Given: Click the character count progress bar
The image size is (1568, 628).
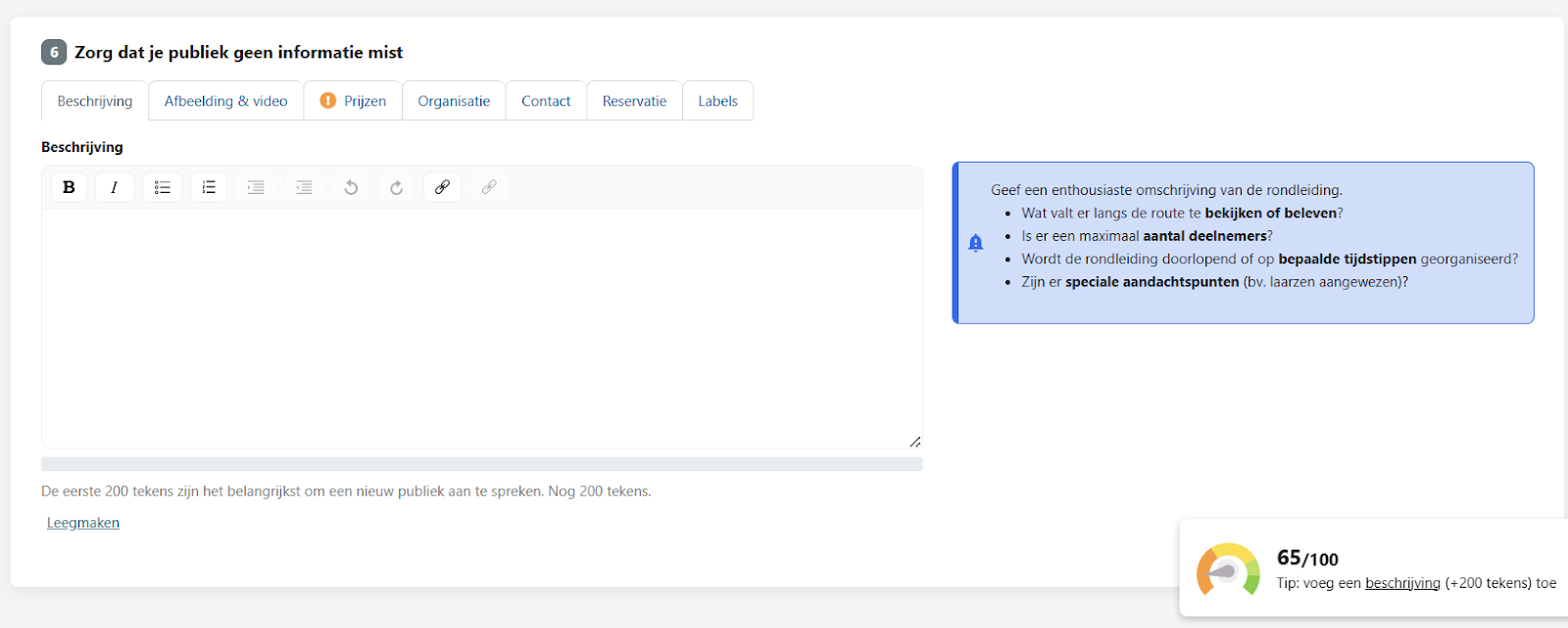Looking at the screenshot, I should [x=481, y=464].
